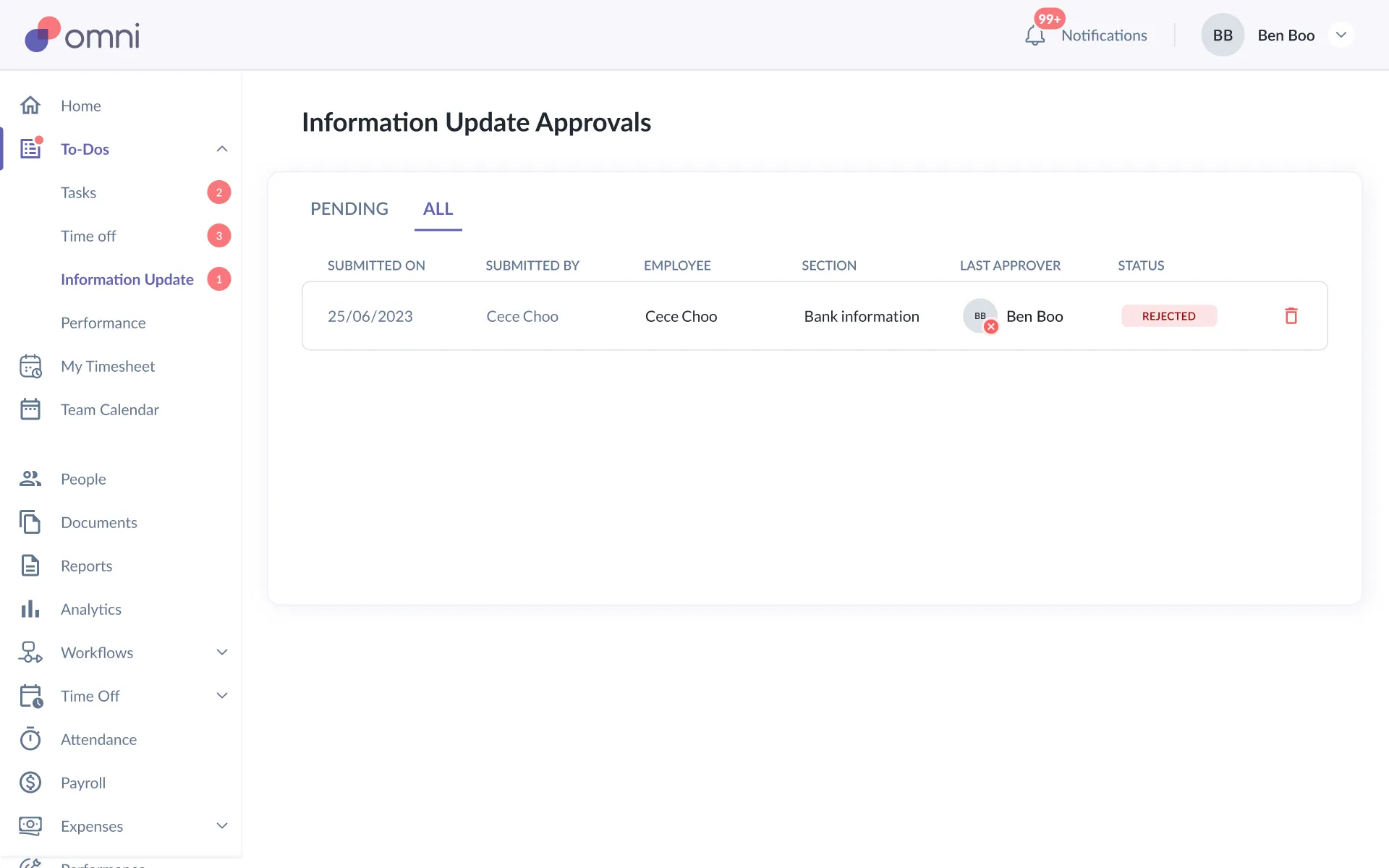Collapse the To-Dos section chevron
The image size is (1389, 868).
point(222,149)
